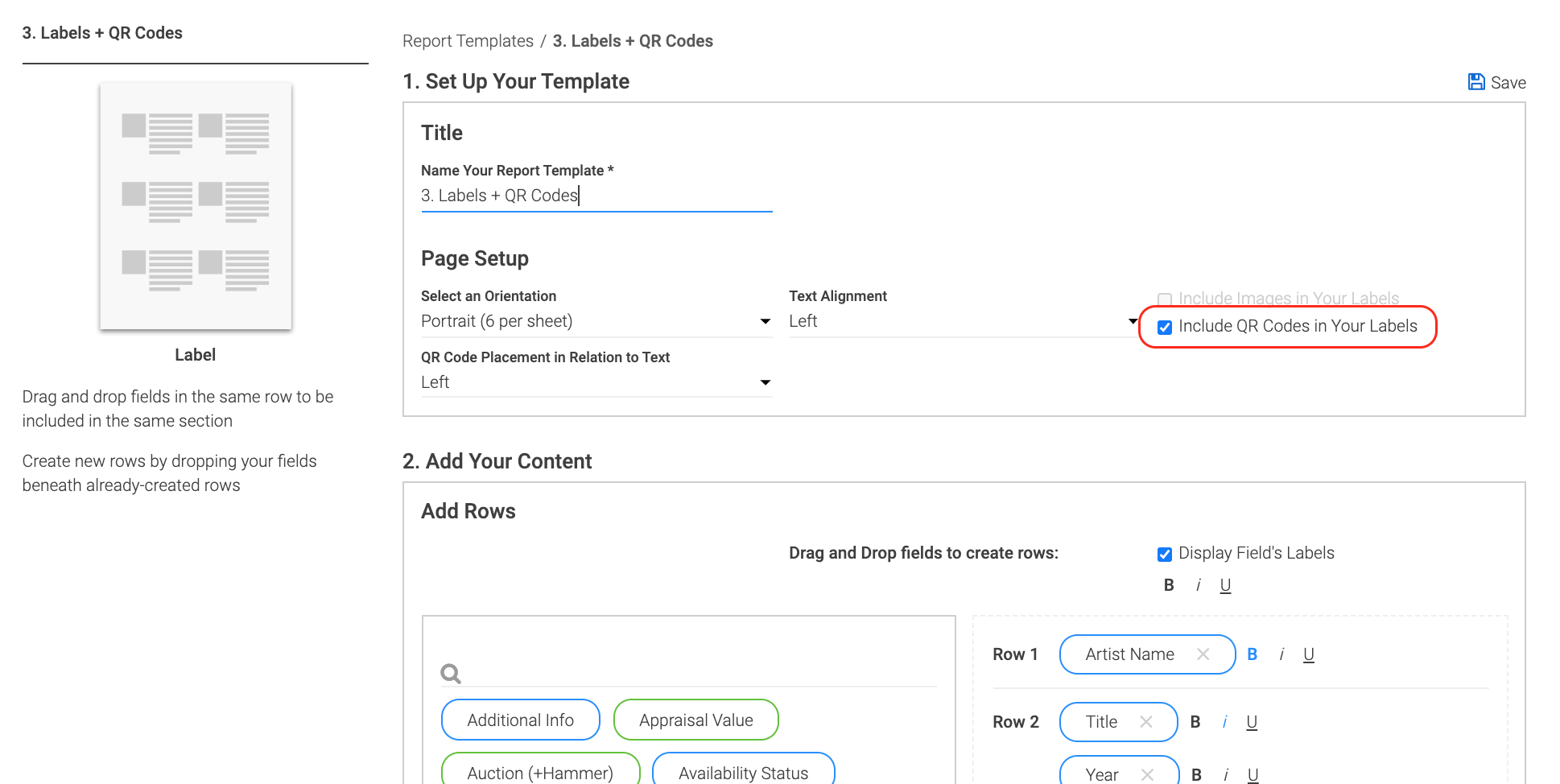Image resolution: width=1560 pixels, height=784 pixels.
Task: Toggle underline for Artist Name row
Action: coord(1309,654)
